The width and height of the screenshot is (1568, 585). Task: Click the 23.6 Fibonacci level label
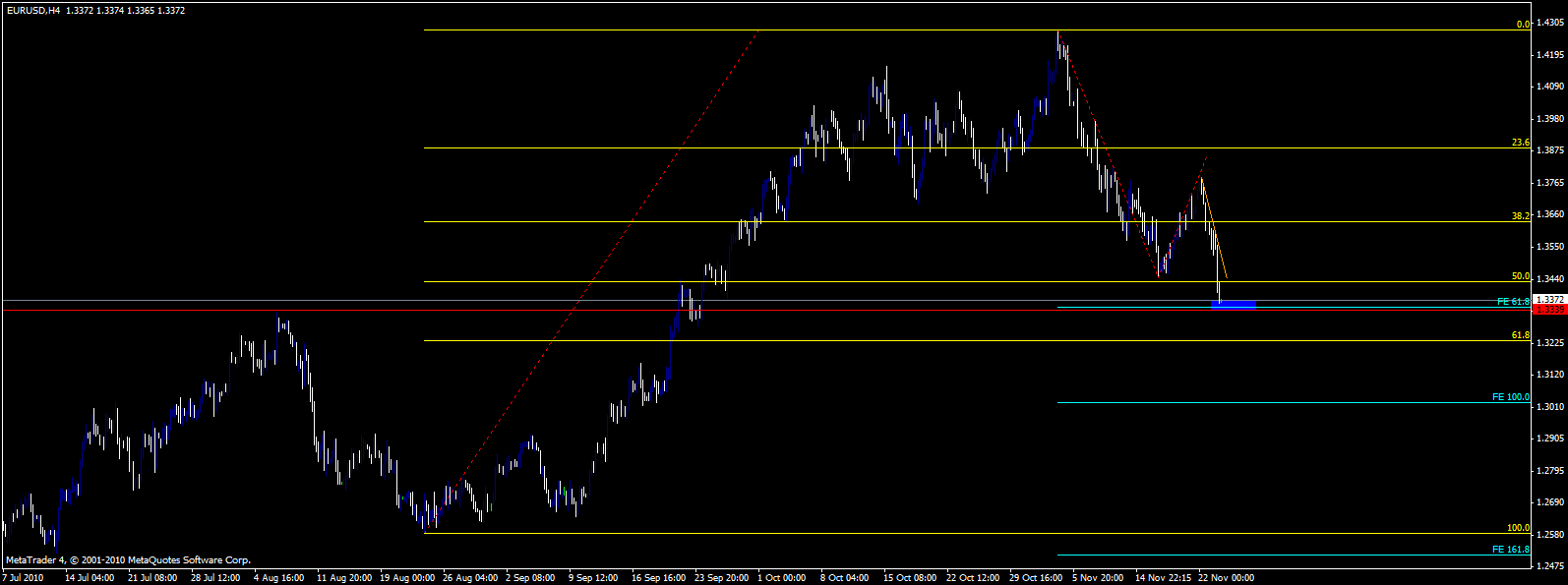tap(1520, 144)
